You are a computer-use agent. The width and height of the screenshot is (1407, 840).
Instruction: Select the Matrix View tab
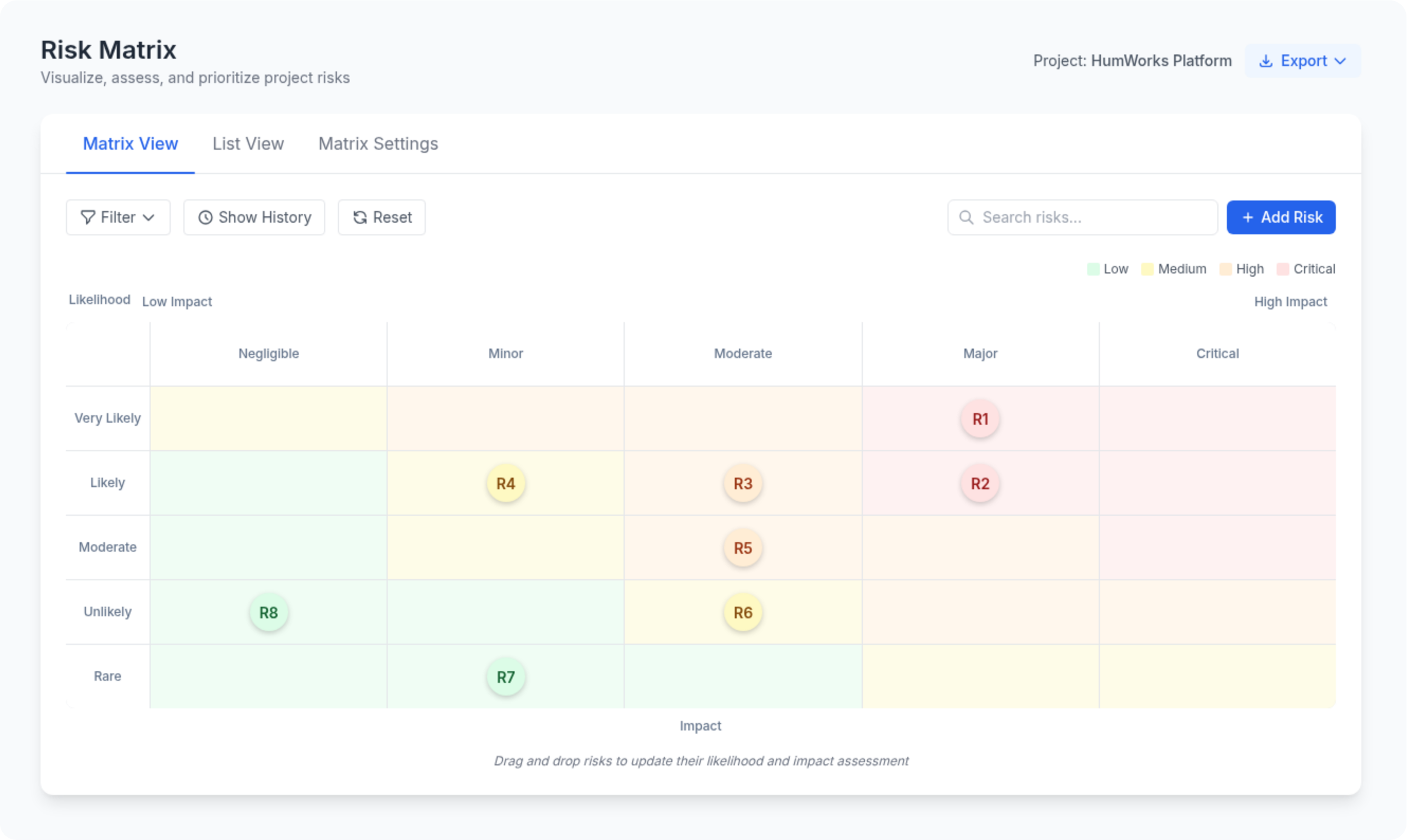coord(130,144)
